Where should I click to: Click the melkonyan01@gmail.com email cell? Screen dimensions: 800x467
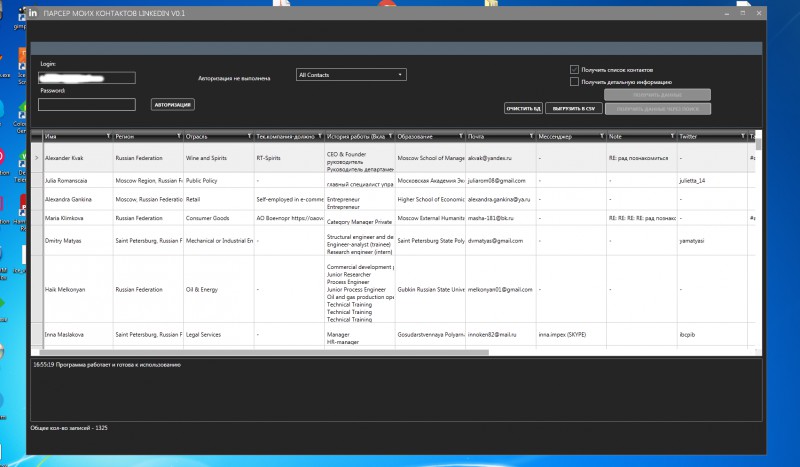point(501,289)
